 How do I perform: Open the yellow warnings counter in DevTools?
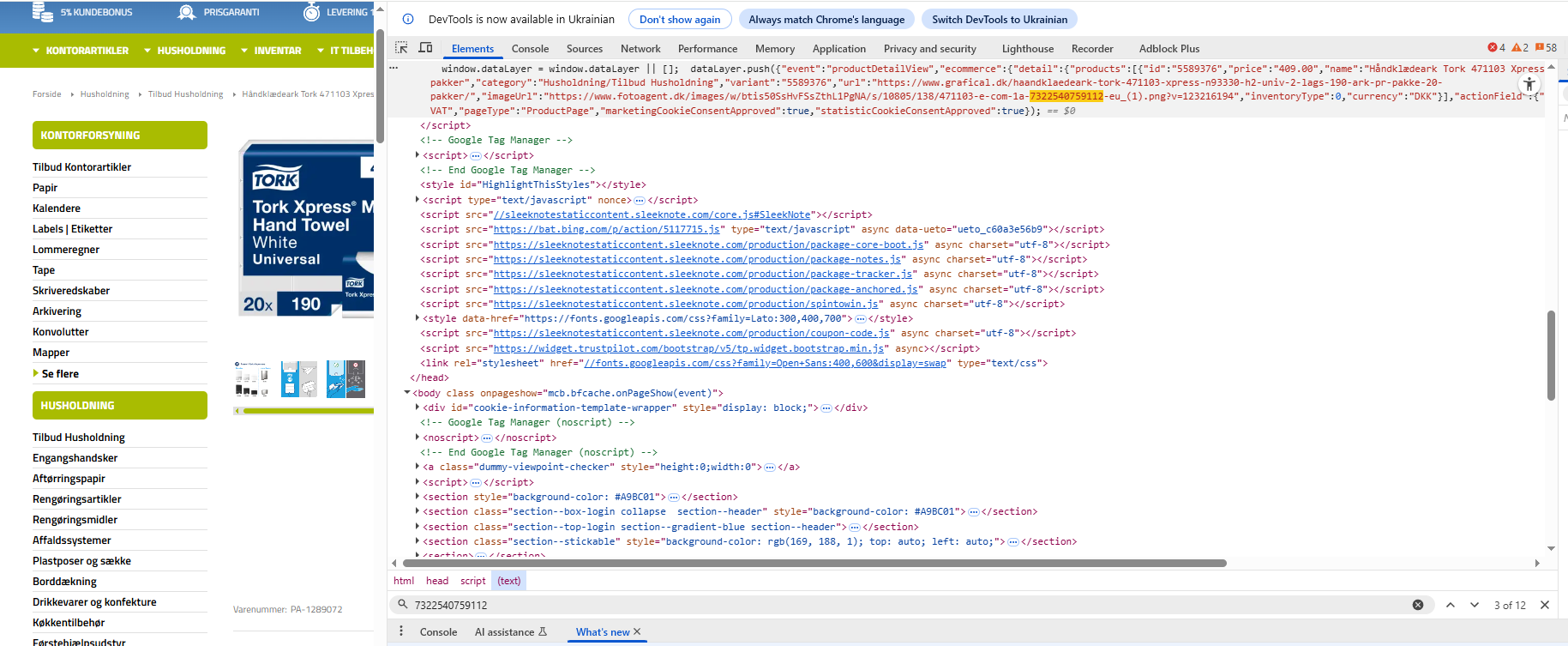pos(1520,47)
